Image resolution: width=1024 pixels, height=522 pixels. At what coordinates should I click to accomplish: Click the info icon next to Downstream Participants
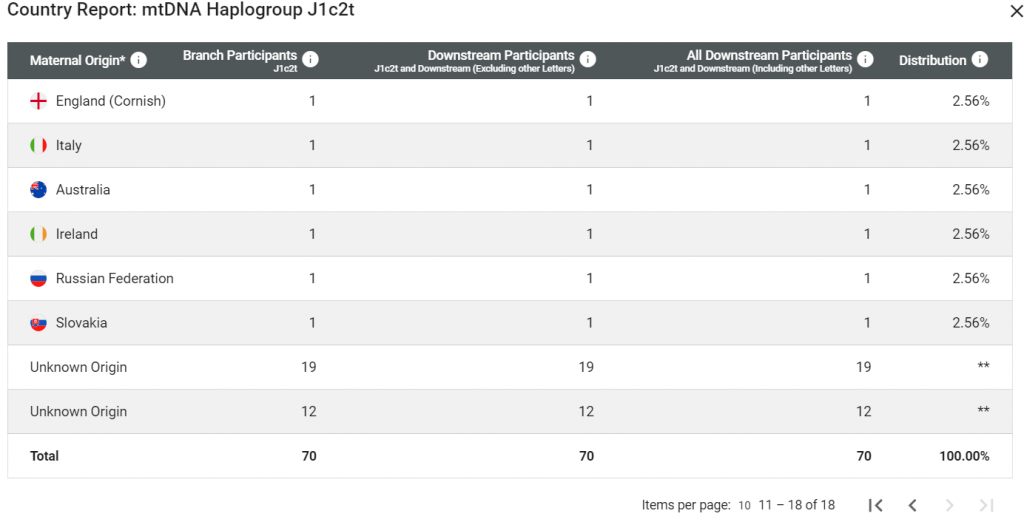point(588,60)
